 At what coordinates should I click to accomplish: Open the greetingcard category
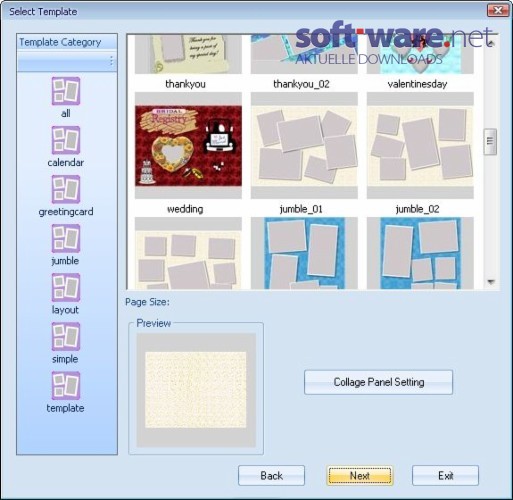point(66,189)
